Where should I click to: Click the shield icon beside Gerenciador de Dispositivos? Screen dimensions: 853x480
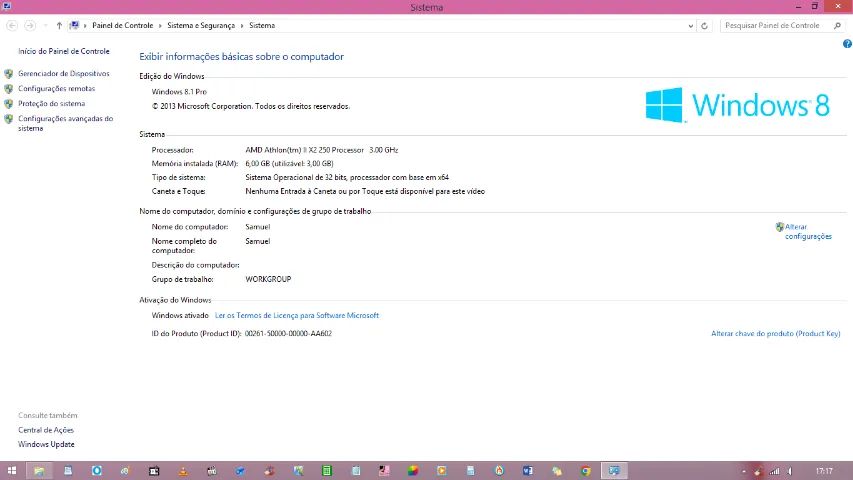point(9,73)
